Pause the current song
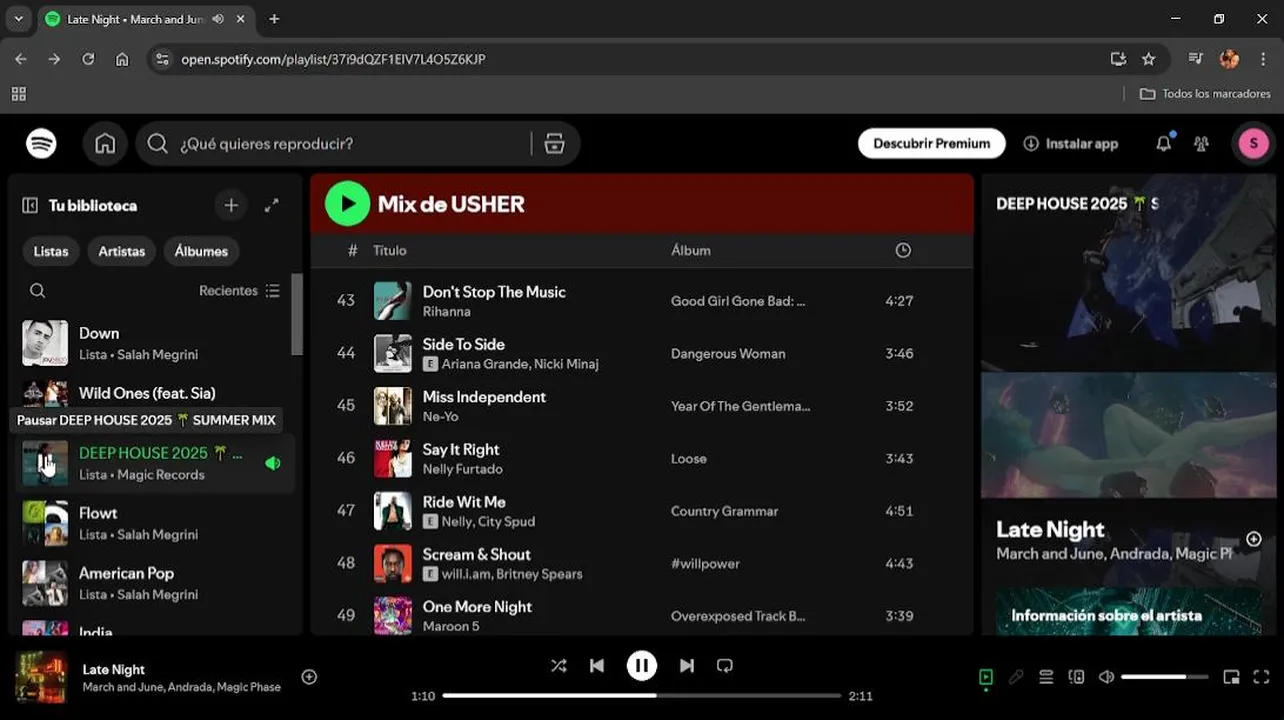This screenshot has height=720, width=1284. [642, 666]
